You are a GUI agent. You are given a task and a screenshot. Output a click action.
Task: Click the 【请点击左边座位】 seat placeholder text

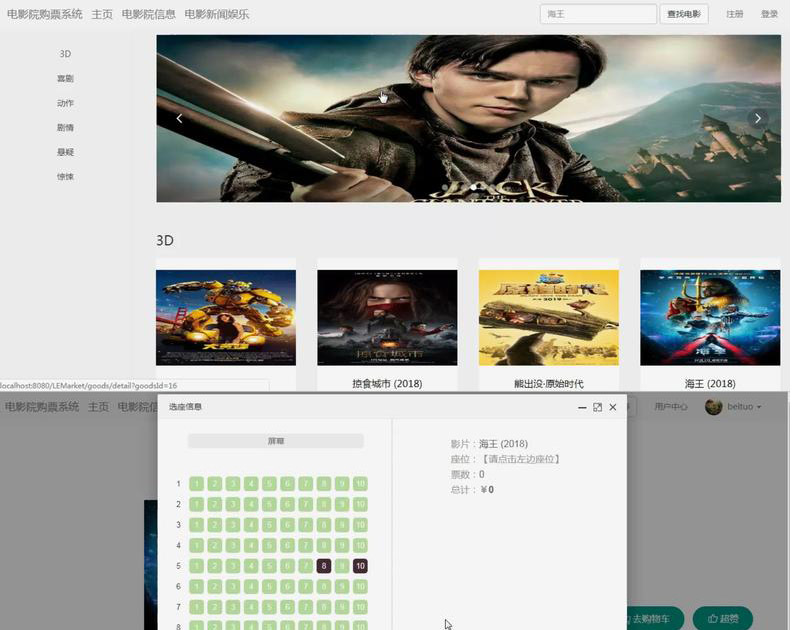coord(520,459)
